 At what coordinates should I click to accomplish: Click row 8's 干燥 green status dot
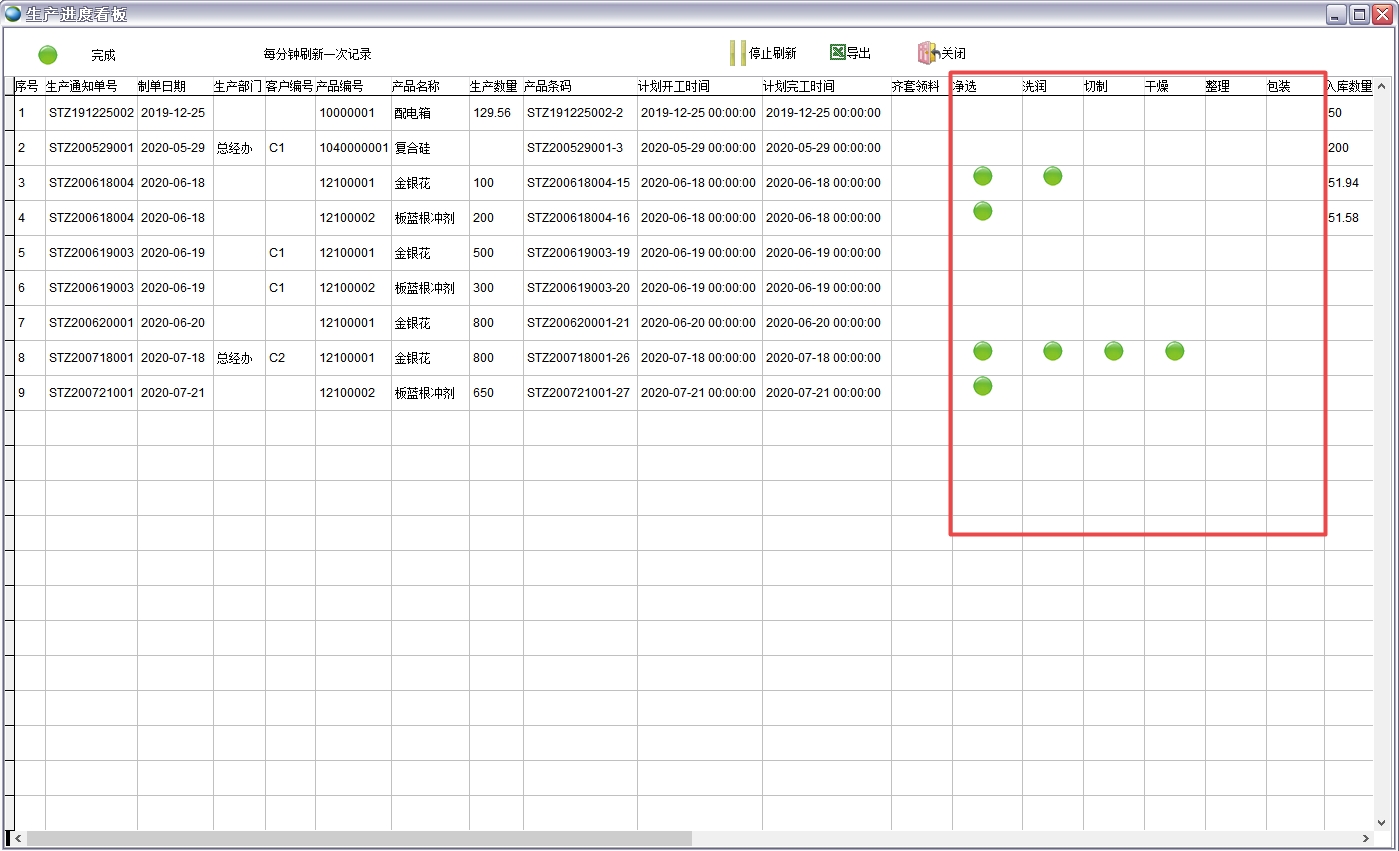pyautogui.click(x=1175, y=351)
